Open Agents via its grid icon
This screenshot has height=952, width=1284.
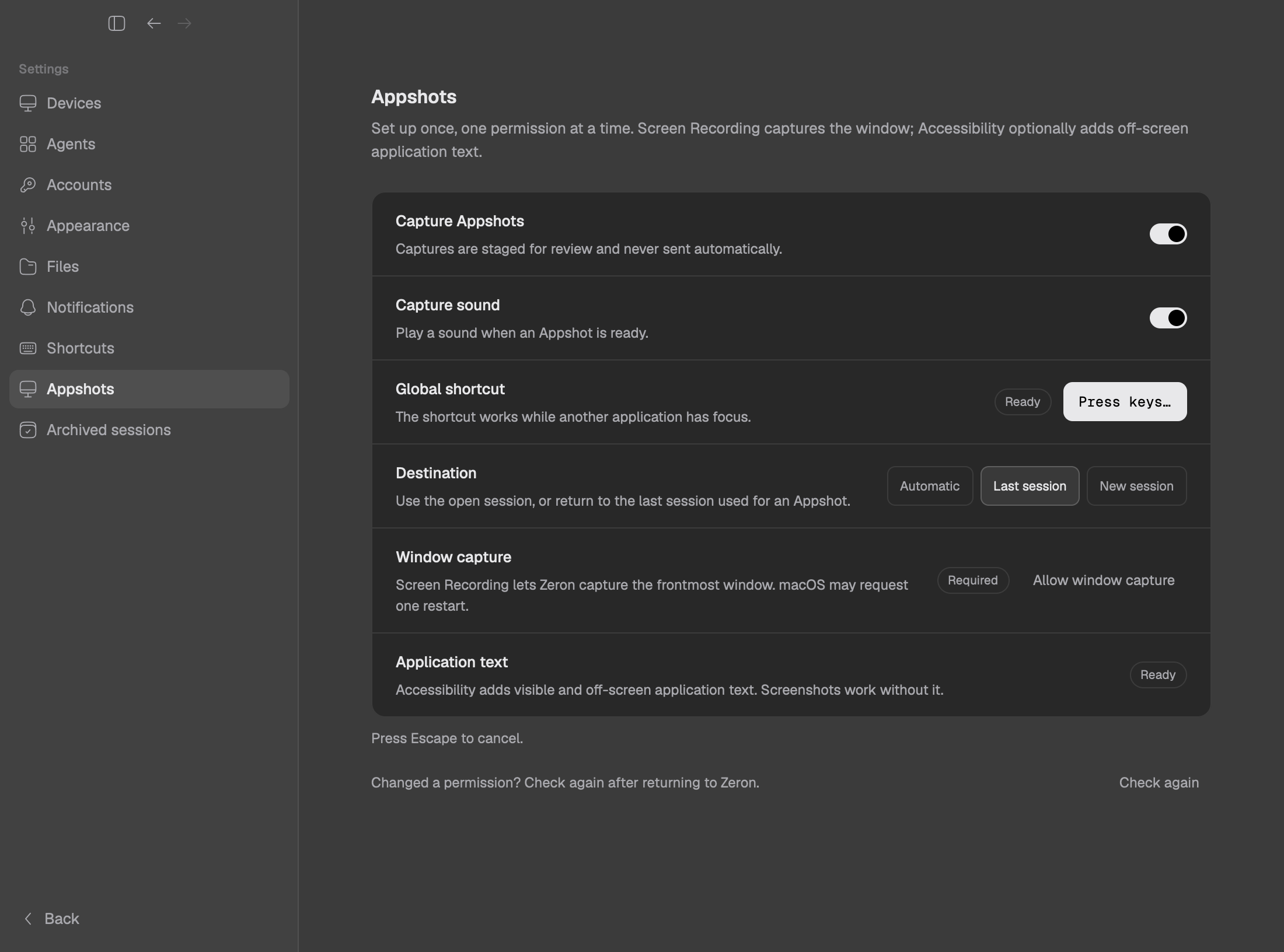pos(28,144)
